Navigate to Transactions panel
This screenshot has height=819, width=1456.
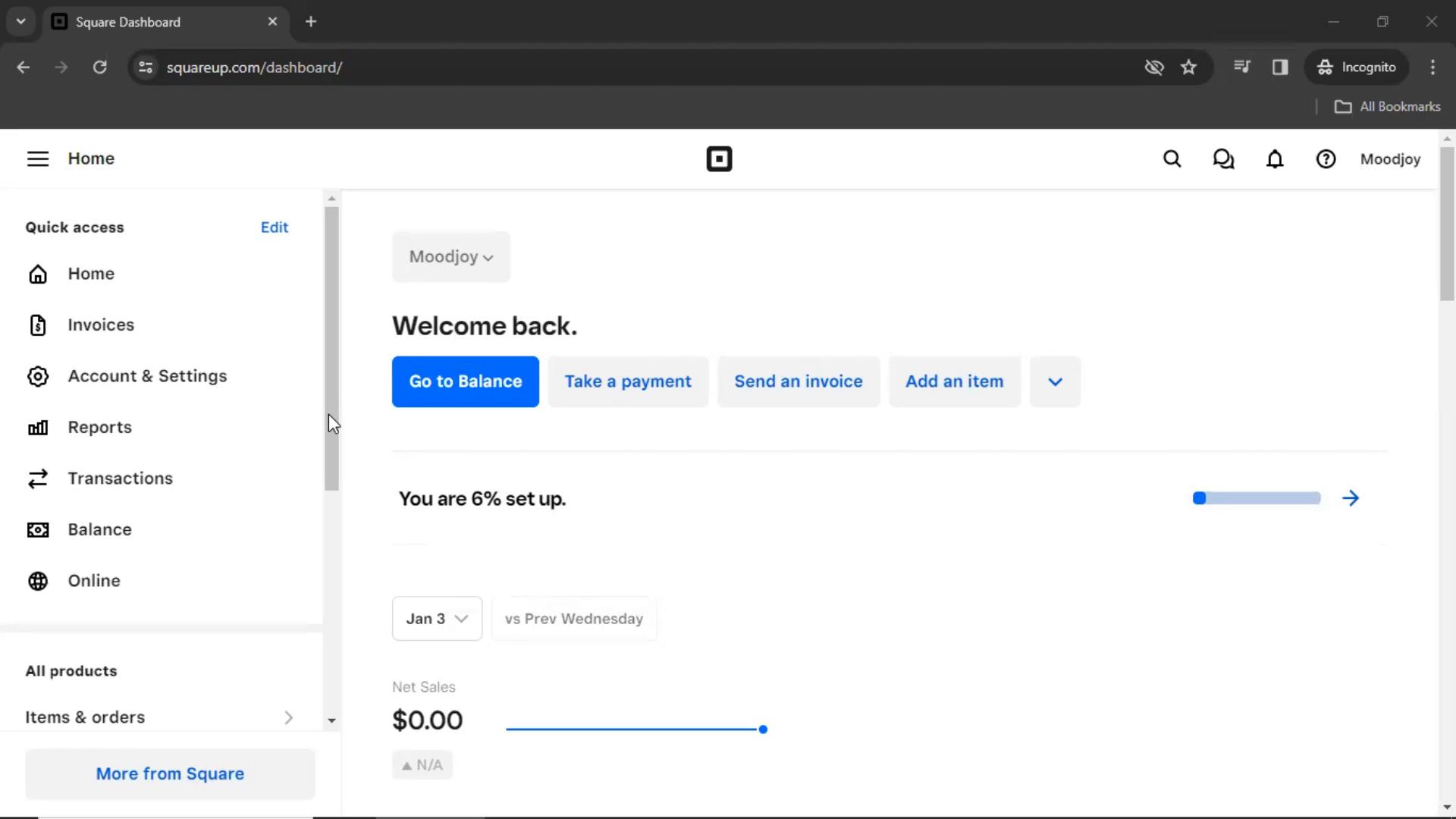pyautogui.click(x=120, y=478)
